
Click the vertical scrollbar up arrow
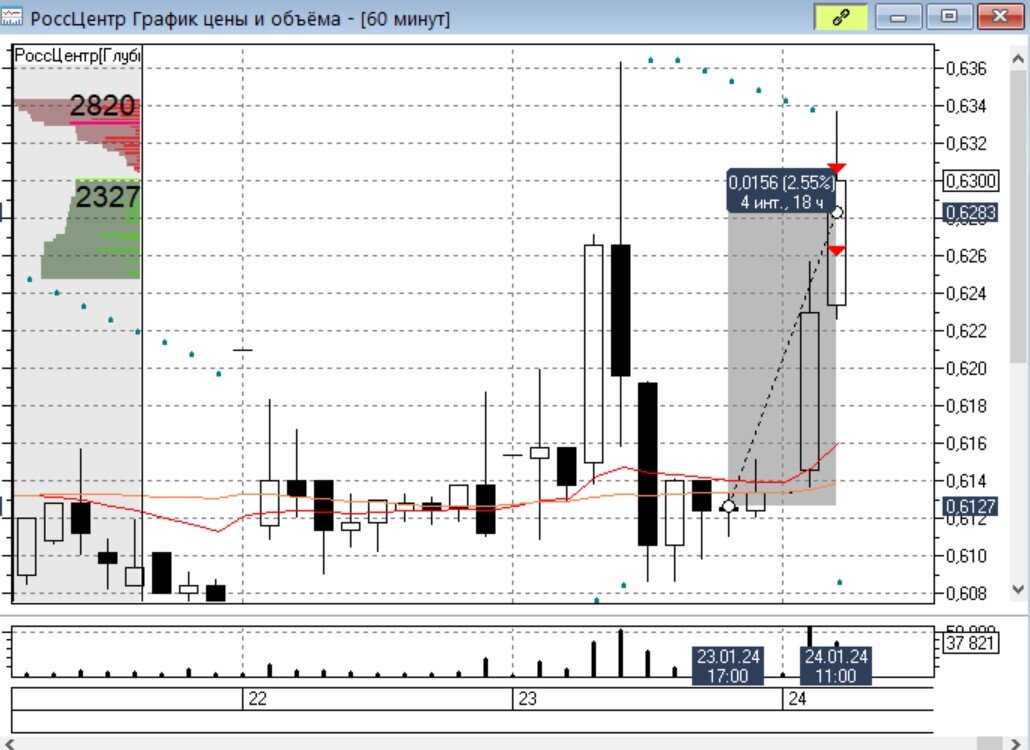[x=1018, y=59]
